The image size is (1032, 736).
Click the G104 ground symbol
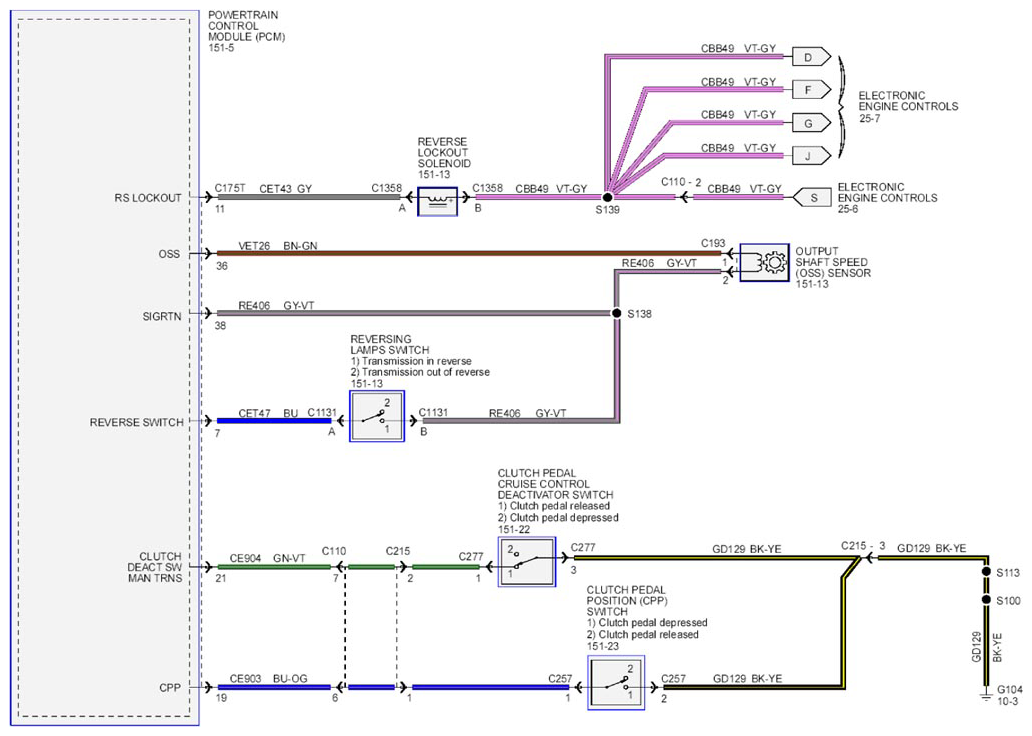pyautogui.click(x=986, y=695)
